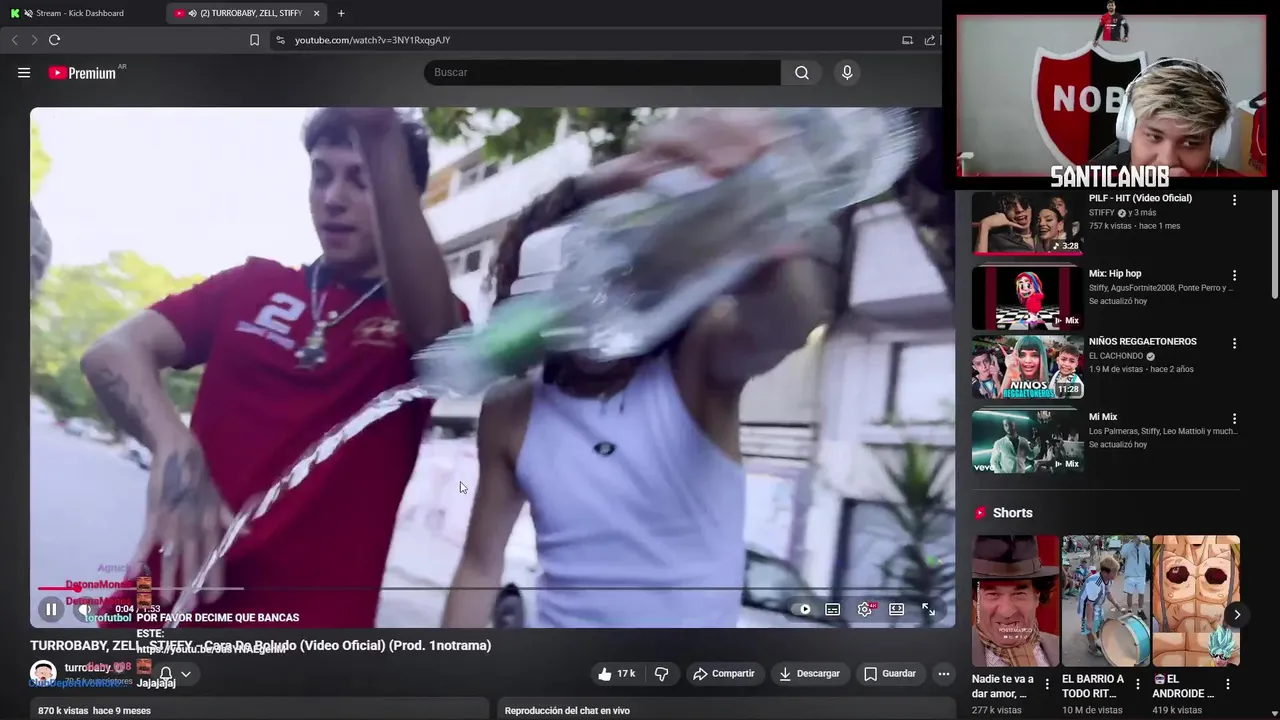Save video with Guardar button
Viewport: 1280px width, 720px height.
coord(890,674)
